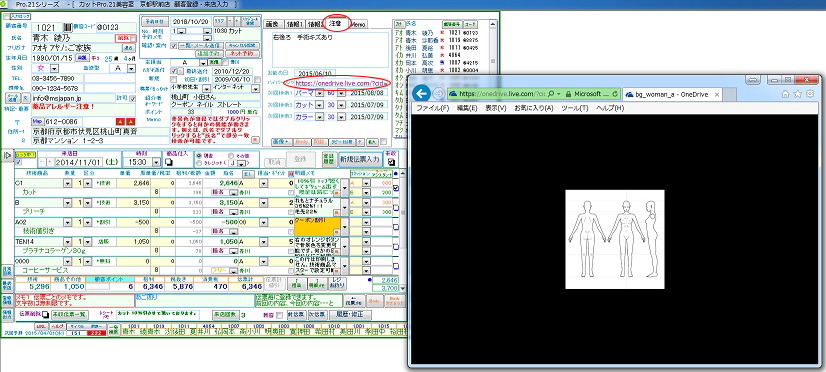
Task: Open the 血液型 dropdown showing A
Action: click(131, 68)
